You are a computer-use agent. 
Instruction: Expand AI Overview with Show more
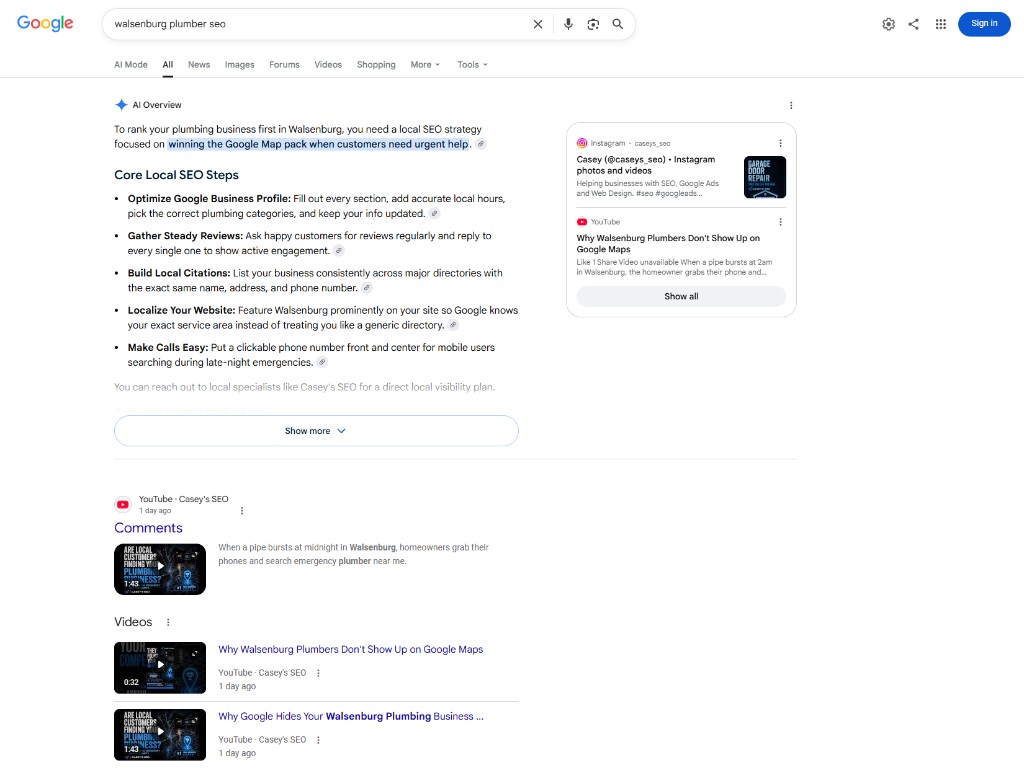(316, 431)
